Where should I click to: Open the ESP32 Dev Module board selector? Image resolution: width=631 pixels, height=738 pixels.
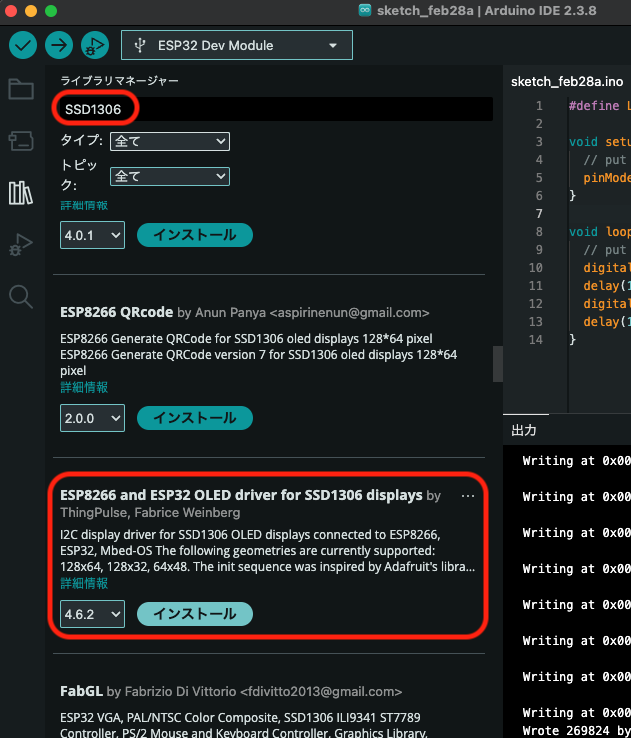click(x=237, y=45)
